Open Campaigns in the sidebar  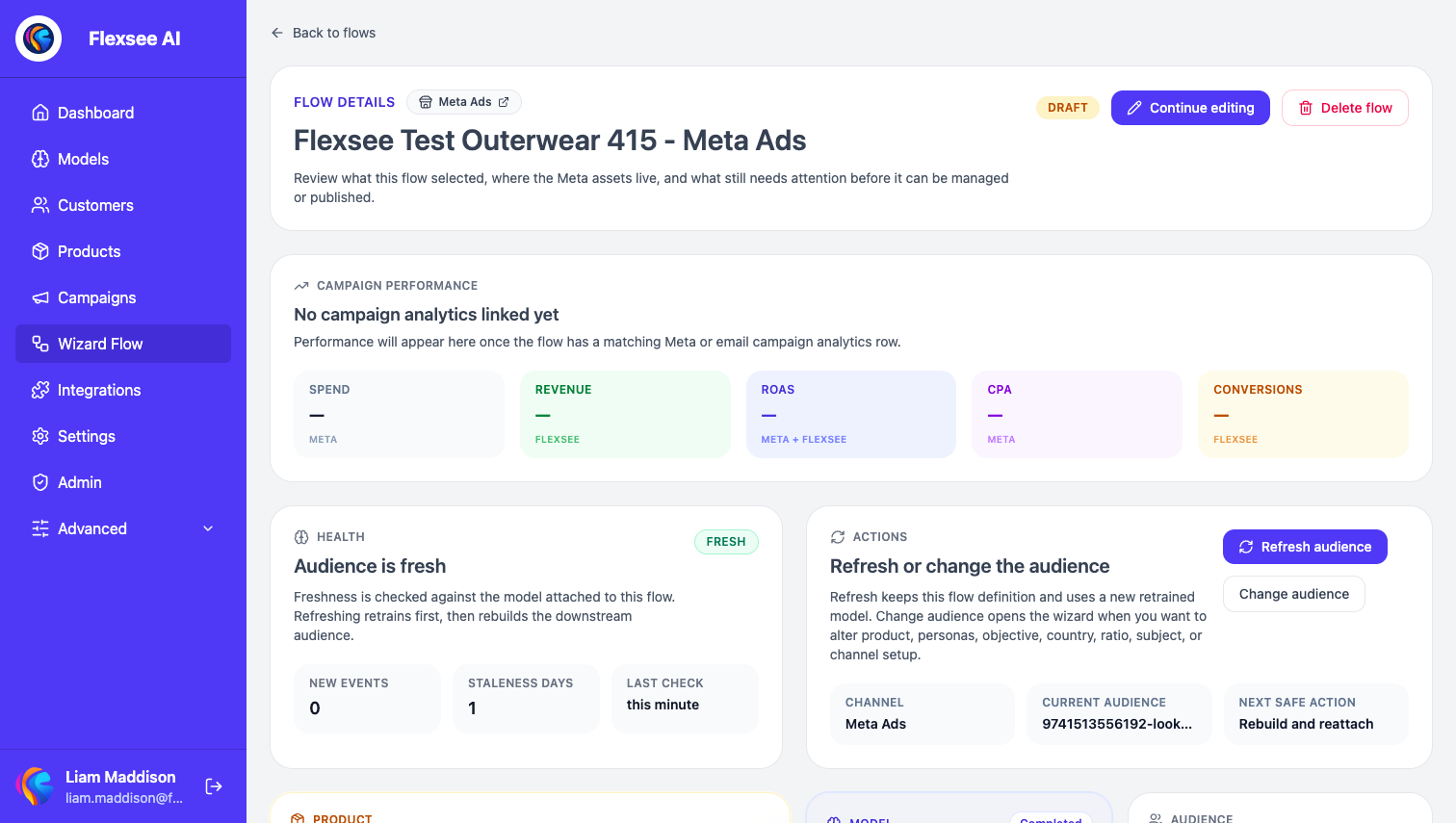(123, 297)
